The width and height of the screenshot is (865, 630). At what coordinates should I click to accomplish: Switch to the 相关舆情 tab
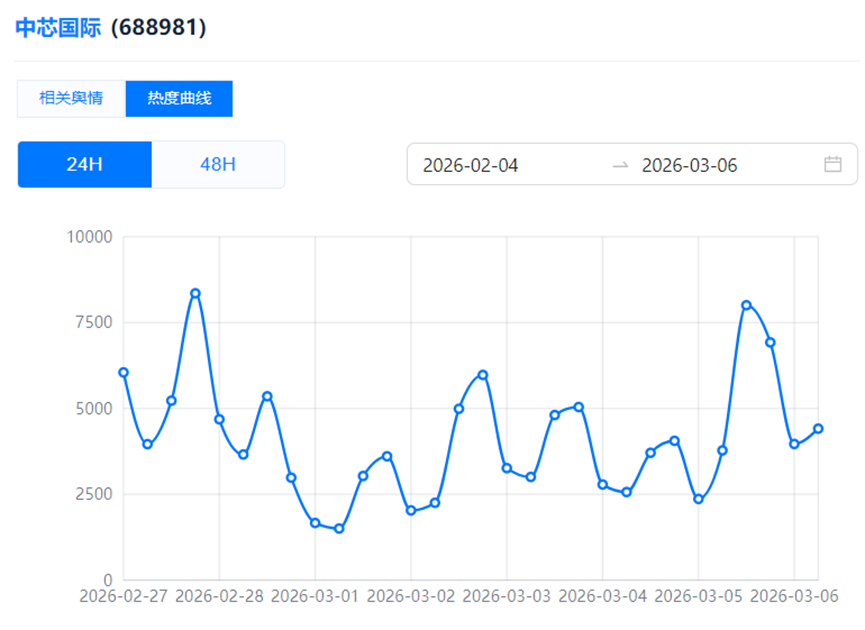[71, 99]
